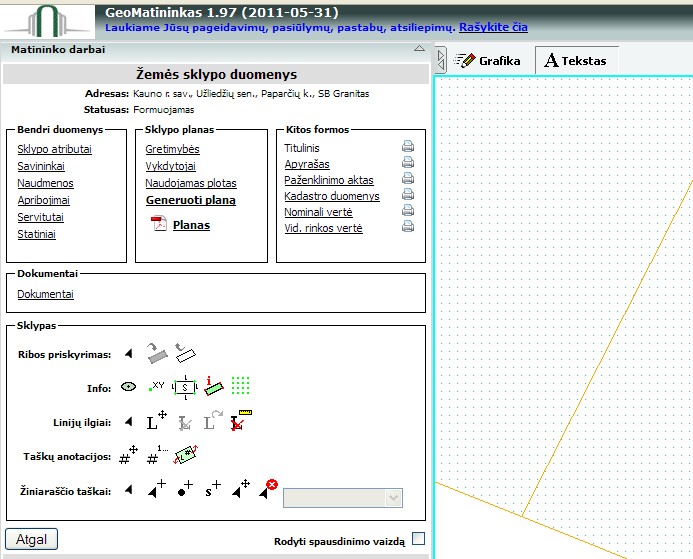
Task: Open the Apribojimai link
Action: tap(43, 200)
